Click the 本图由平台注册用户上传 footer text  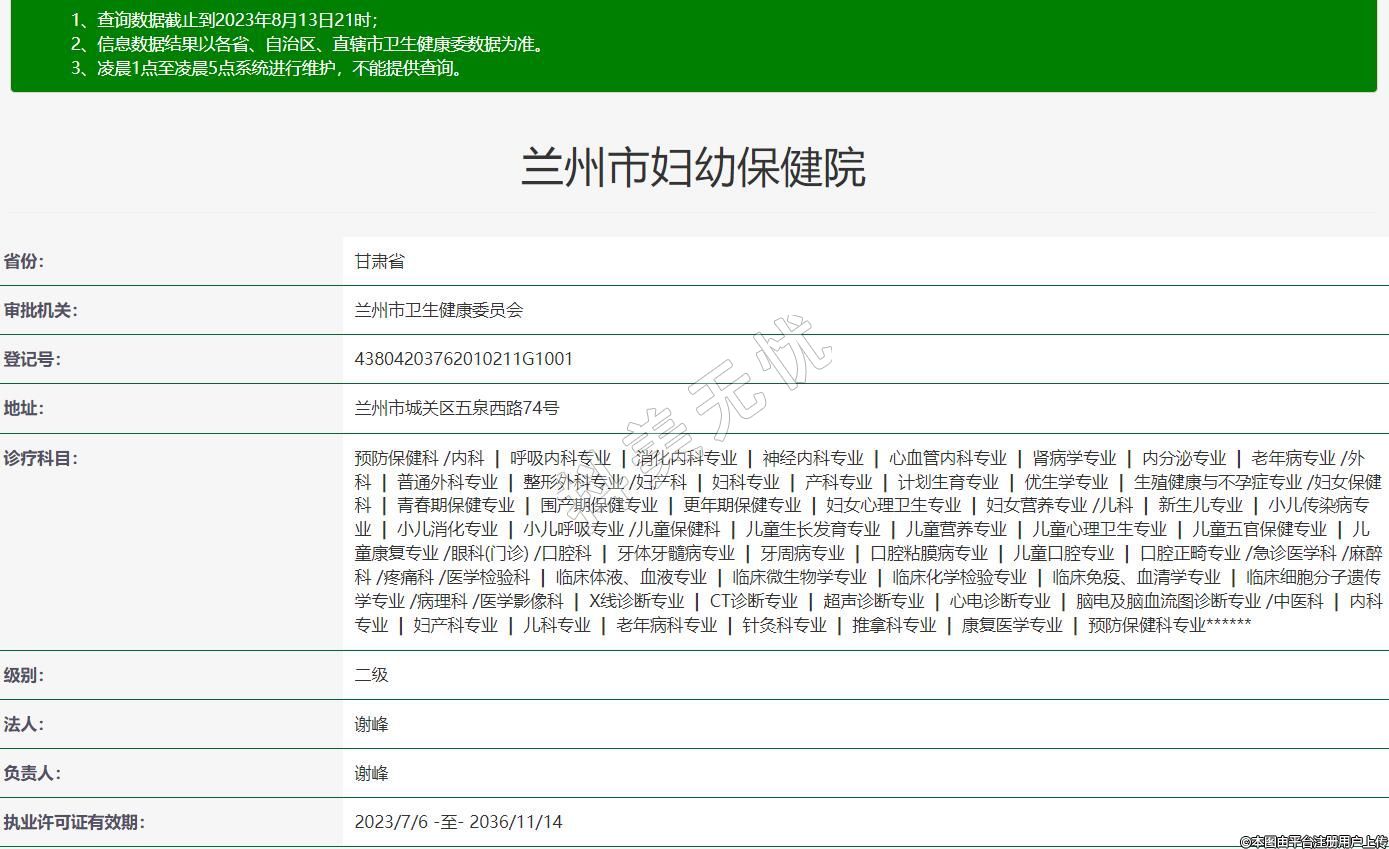[1313, 841]
